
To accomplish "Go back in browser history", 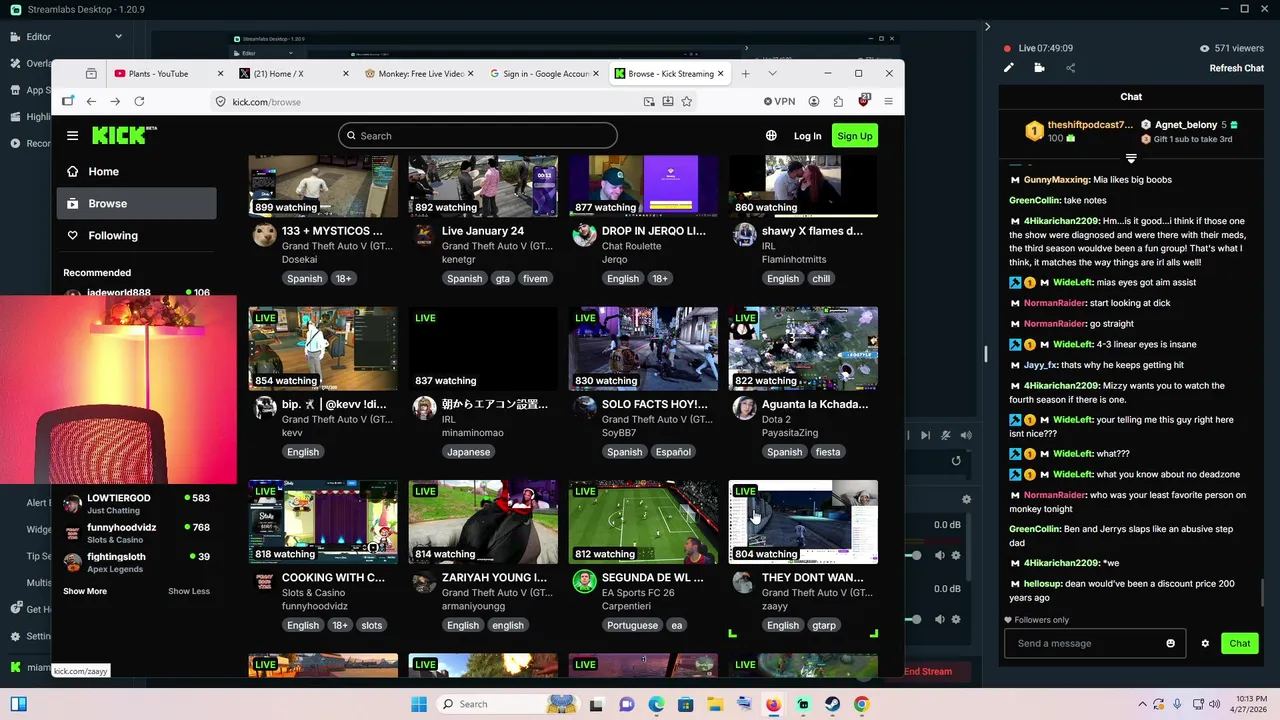I will pos(91,101).
